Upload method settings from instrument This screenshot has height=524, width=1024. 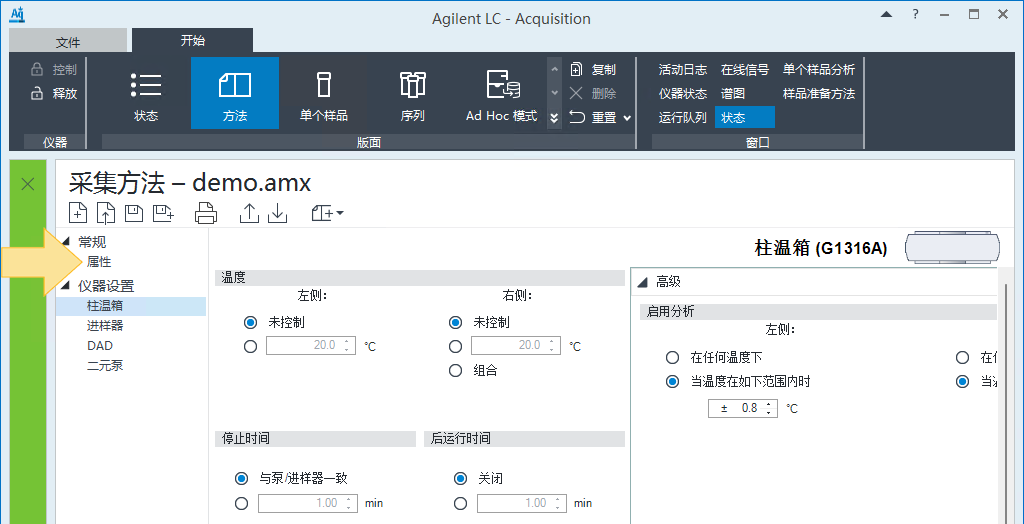click(x=249, y=213)
